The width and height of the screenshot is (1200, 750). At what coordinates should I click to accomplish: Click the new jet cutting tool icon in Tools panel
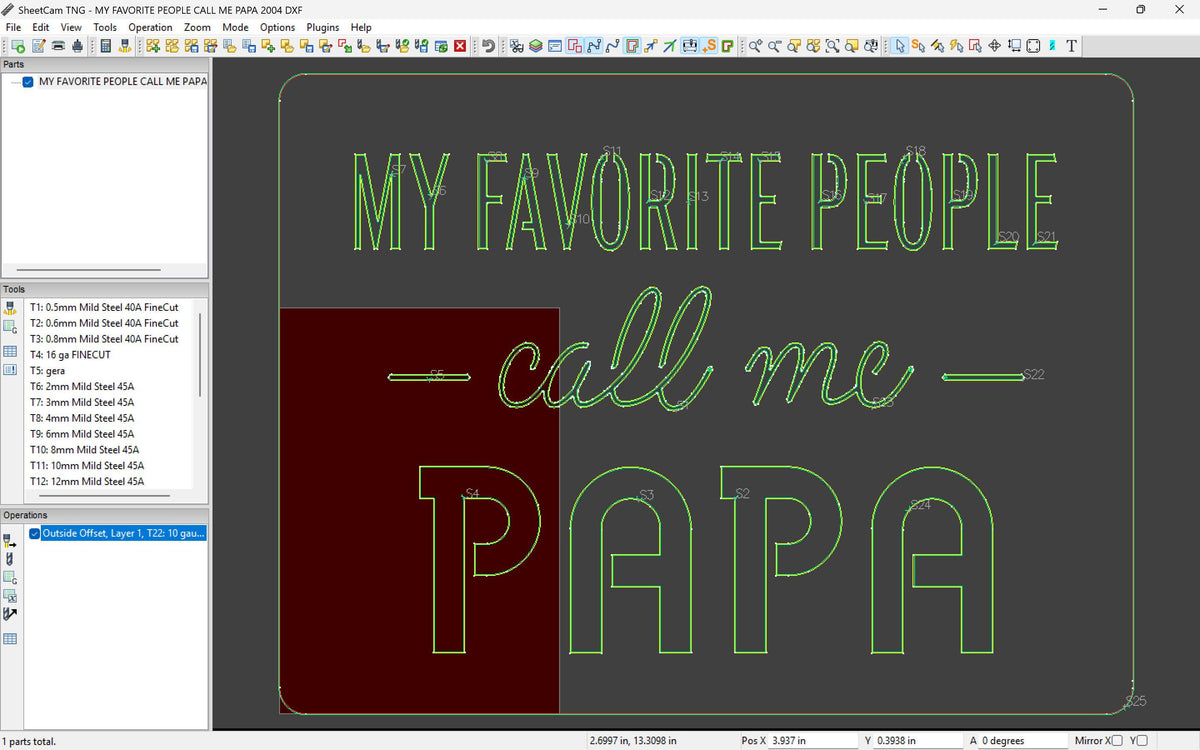[x=10, y=310]
